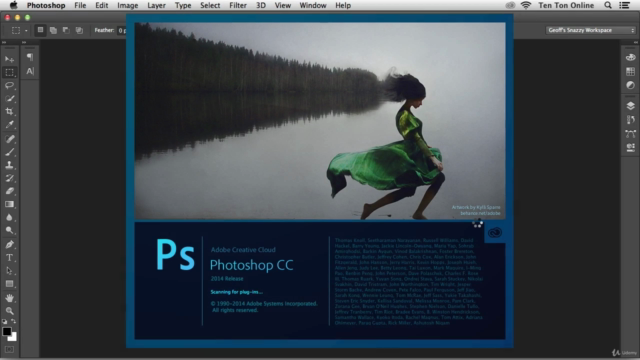Image resolution: width=640 pixels, height=360 pixels.
Task: Open the 3D menu
Action: (x=261, y=5)
